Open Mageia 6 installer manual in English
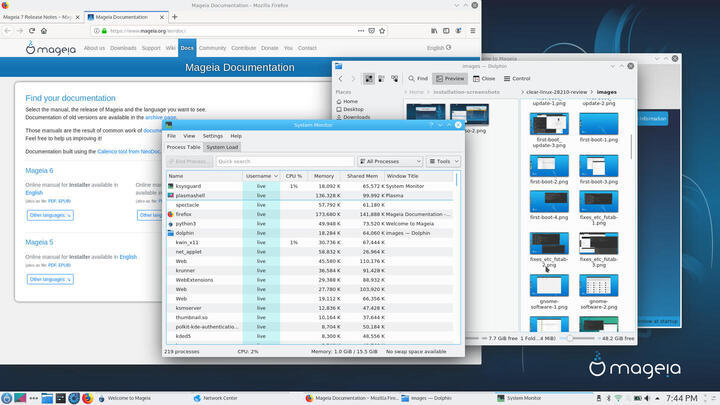This screenshot has width=720, height=405. [34, 193]
